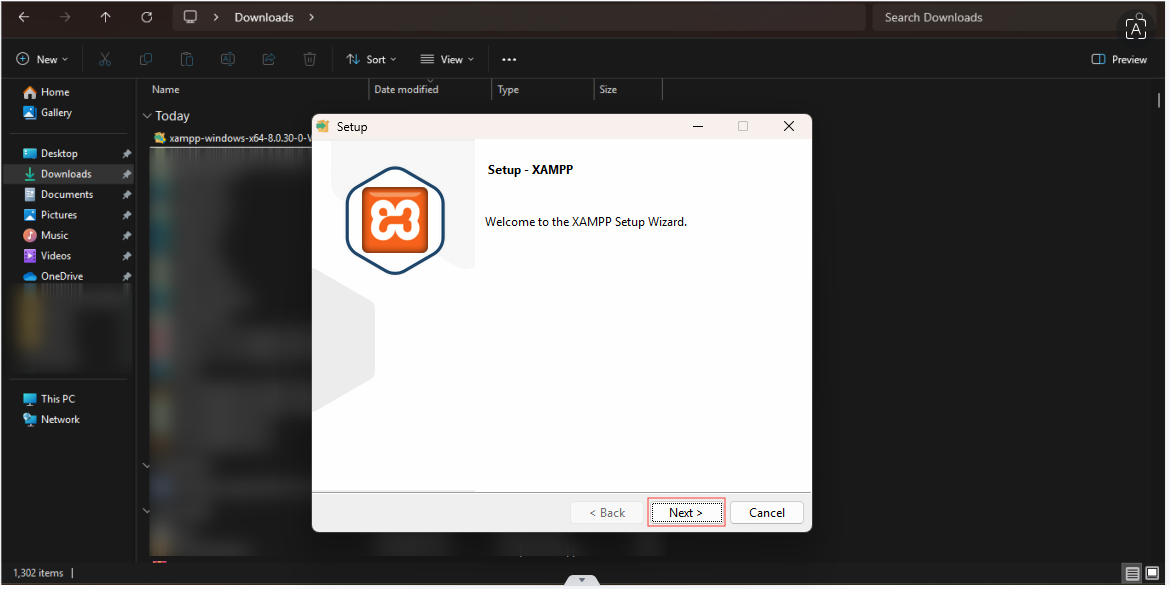Click the 1,302 items status text

click(x=38, y=573)
